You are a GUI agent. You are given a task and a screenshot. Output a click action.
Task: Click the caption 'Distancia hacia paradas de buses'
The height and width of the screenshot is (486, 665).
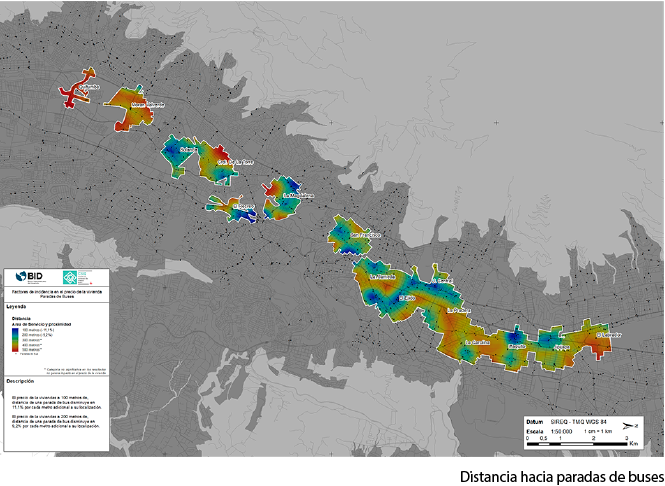(x=561, y=475)
